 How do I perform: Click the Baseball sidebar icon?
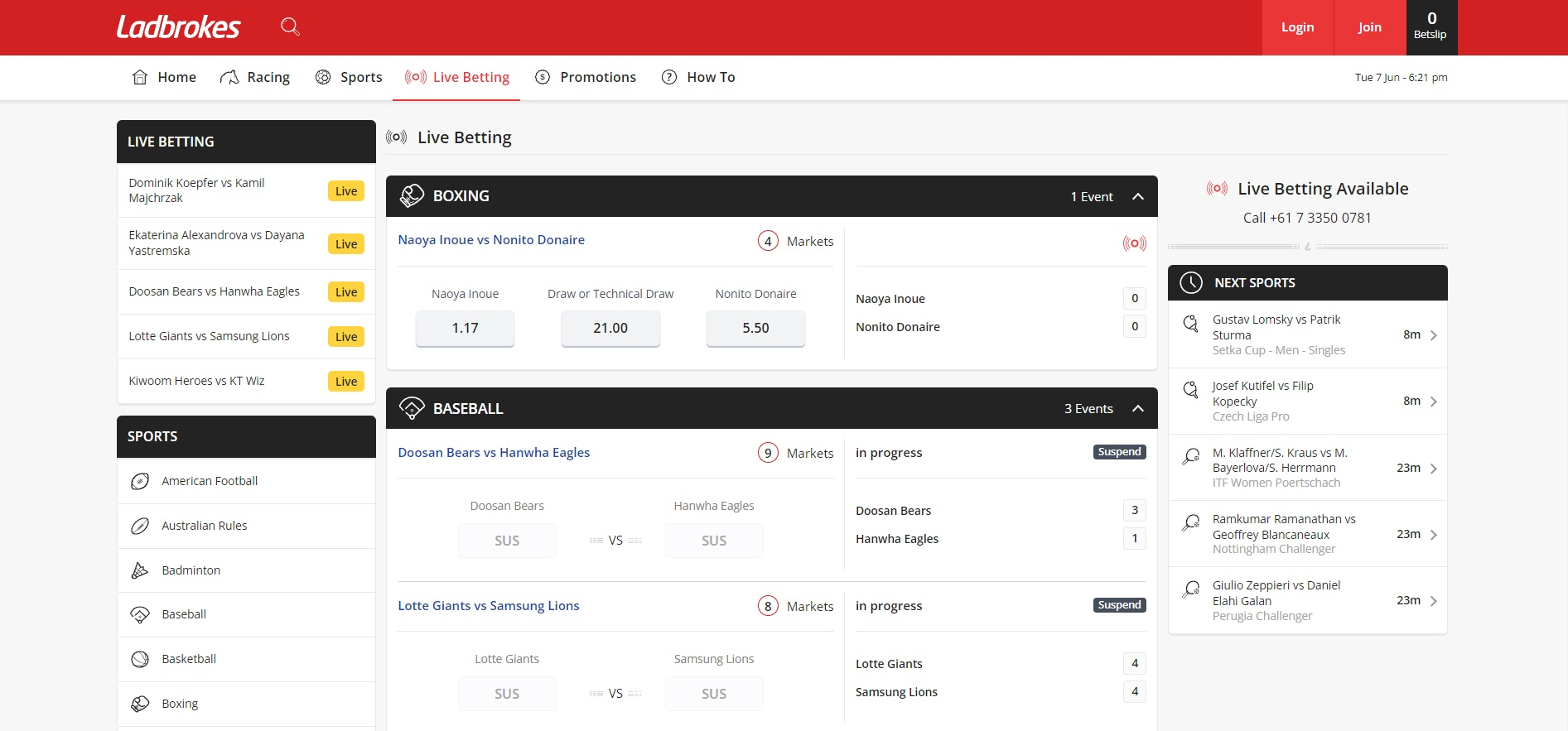140,614
